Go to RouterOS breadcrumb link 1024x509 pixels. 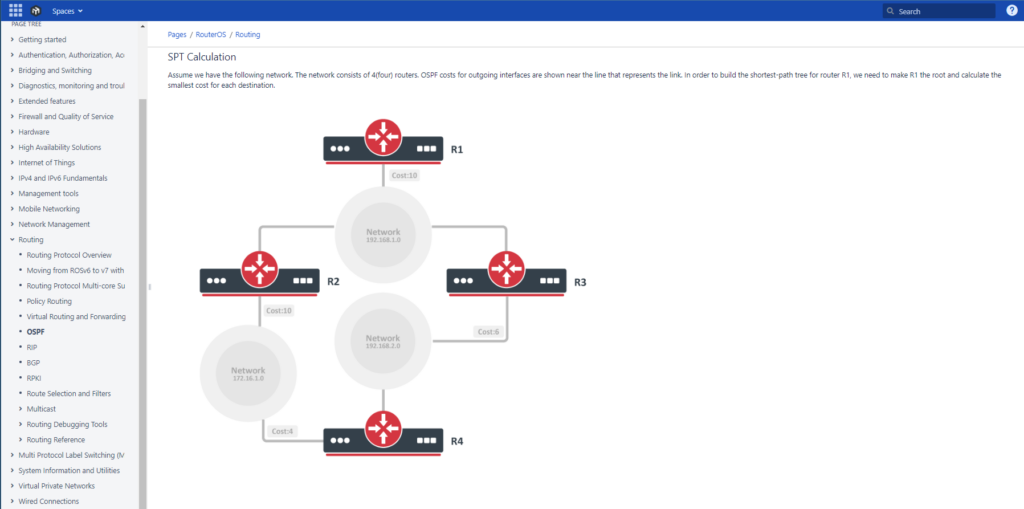[x=210, y=35]
